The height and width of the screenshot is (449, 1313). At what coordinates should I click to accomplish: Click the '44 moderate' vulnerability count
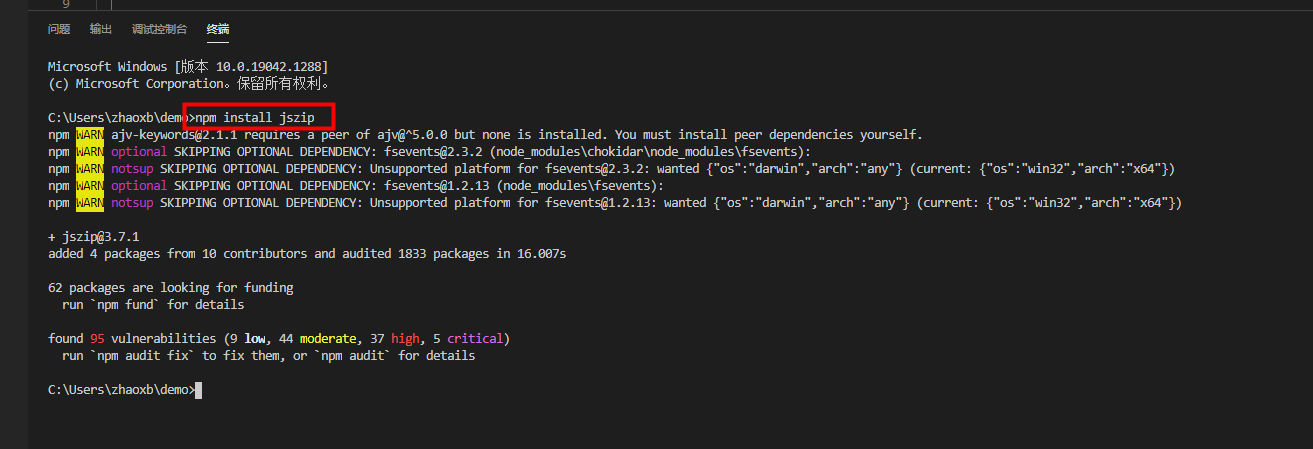pos(318,339)
